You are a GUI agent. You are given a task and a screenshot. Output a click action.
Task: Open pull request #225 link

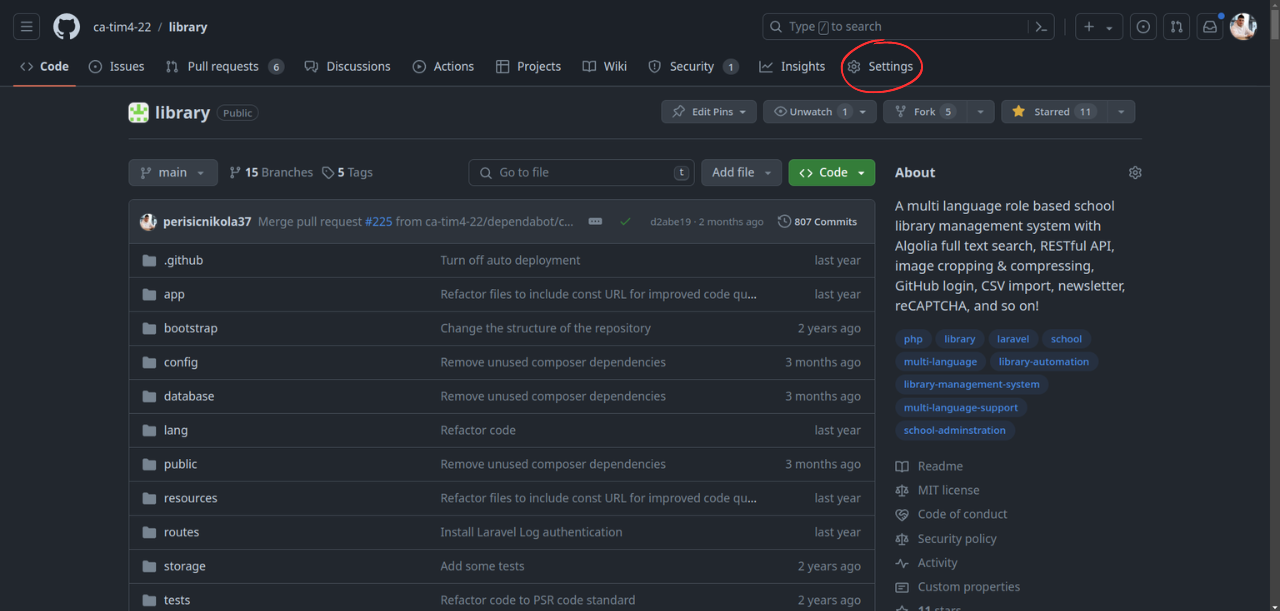pos(379,221)
